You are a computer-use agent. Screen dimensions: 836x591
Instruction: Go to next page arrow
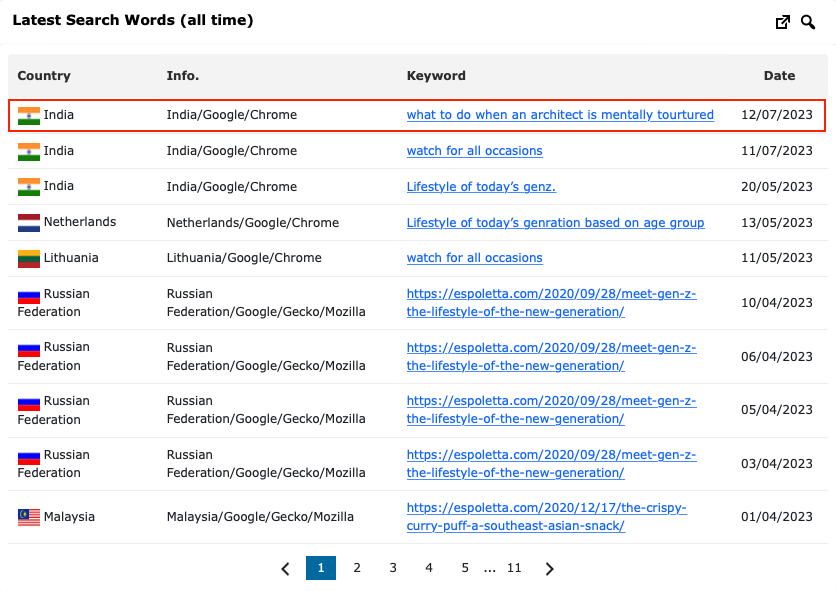click(550, 569)
